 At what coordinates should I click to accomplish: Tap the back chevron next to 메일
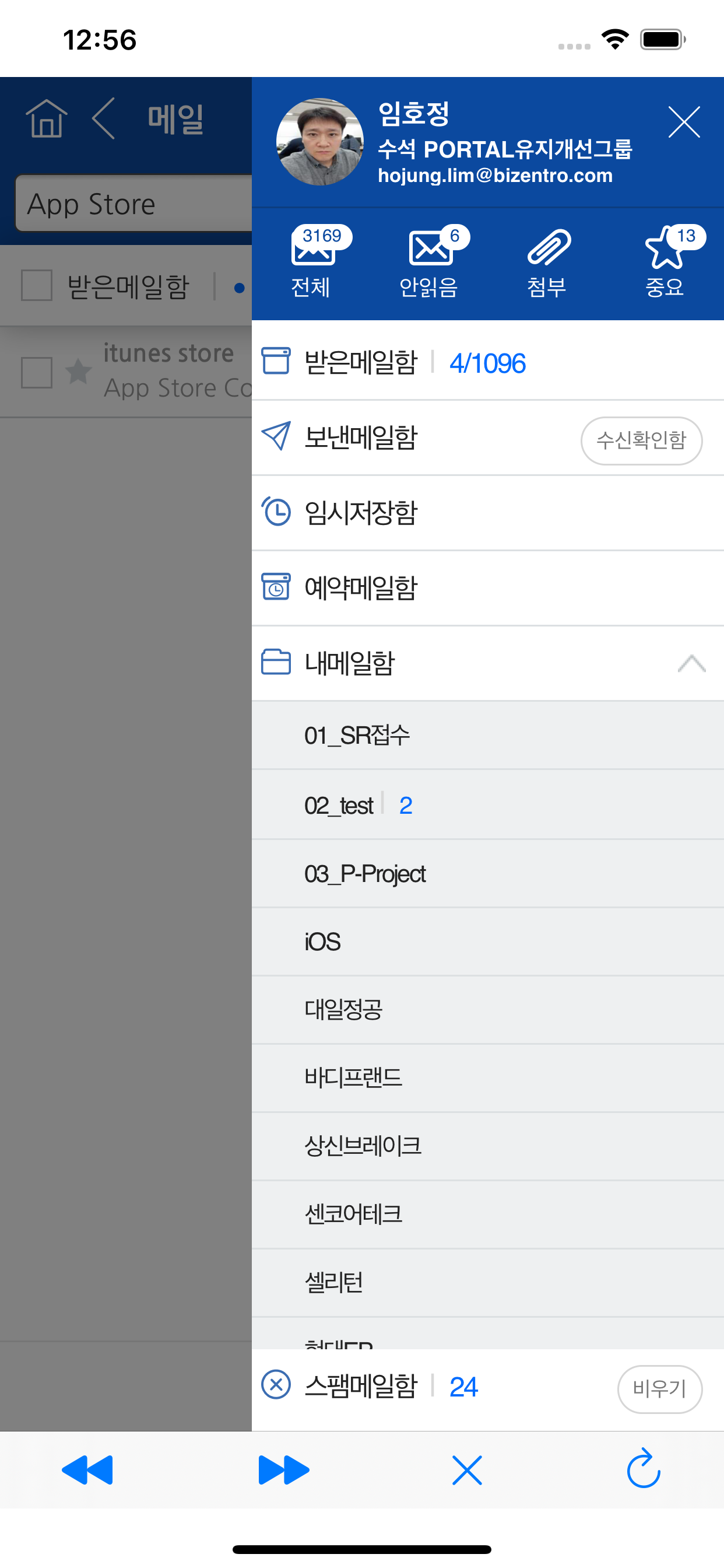[x=103, y=118]
